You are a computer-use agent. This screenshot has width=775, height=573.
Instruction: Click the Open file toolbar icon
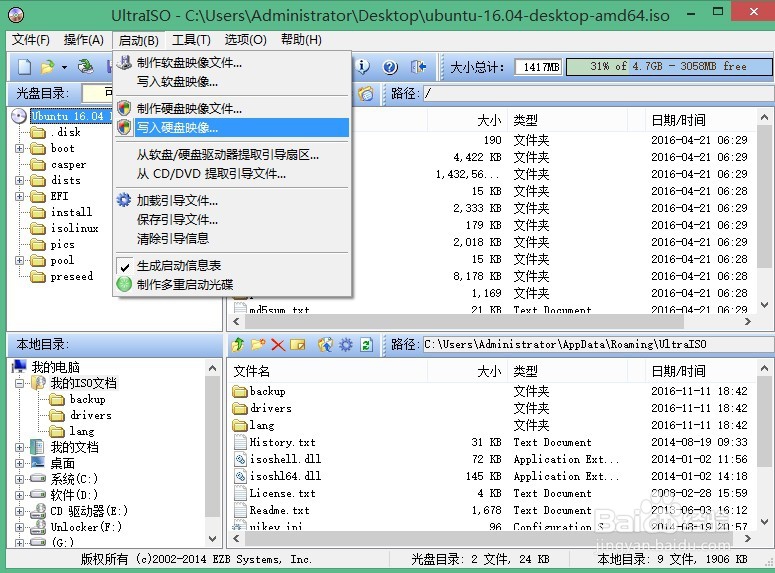click(47, 67)
